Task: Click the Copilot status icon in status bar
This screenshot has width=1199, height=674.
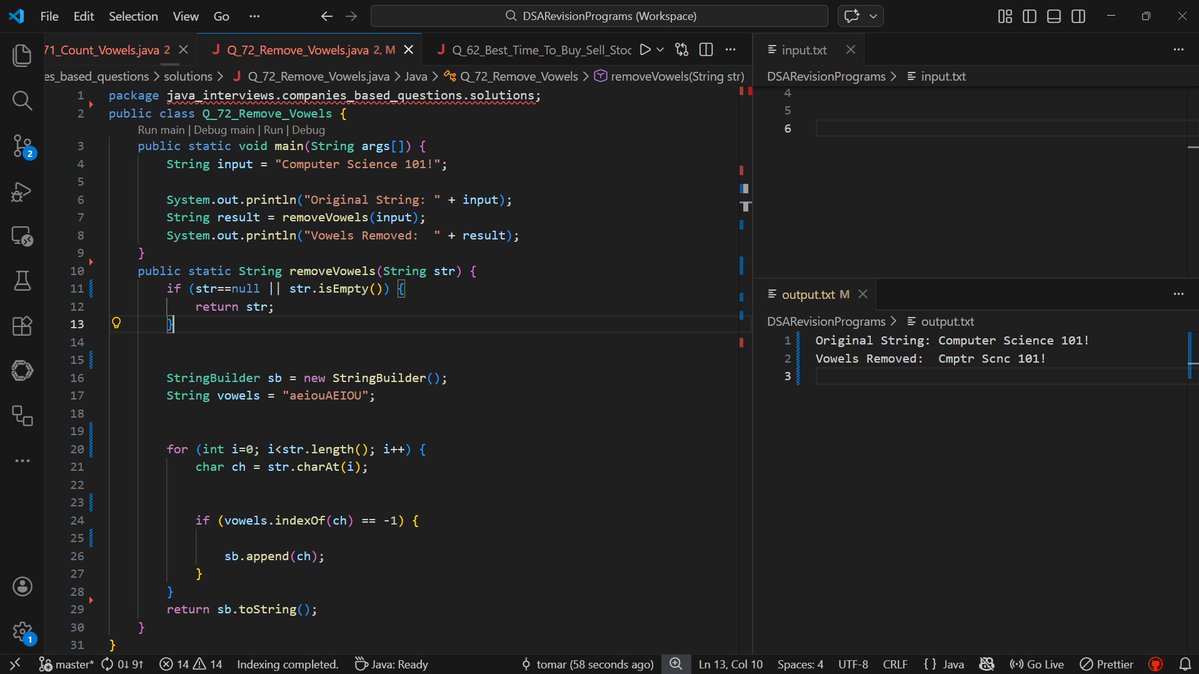Action: (986, 664)
